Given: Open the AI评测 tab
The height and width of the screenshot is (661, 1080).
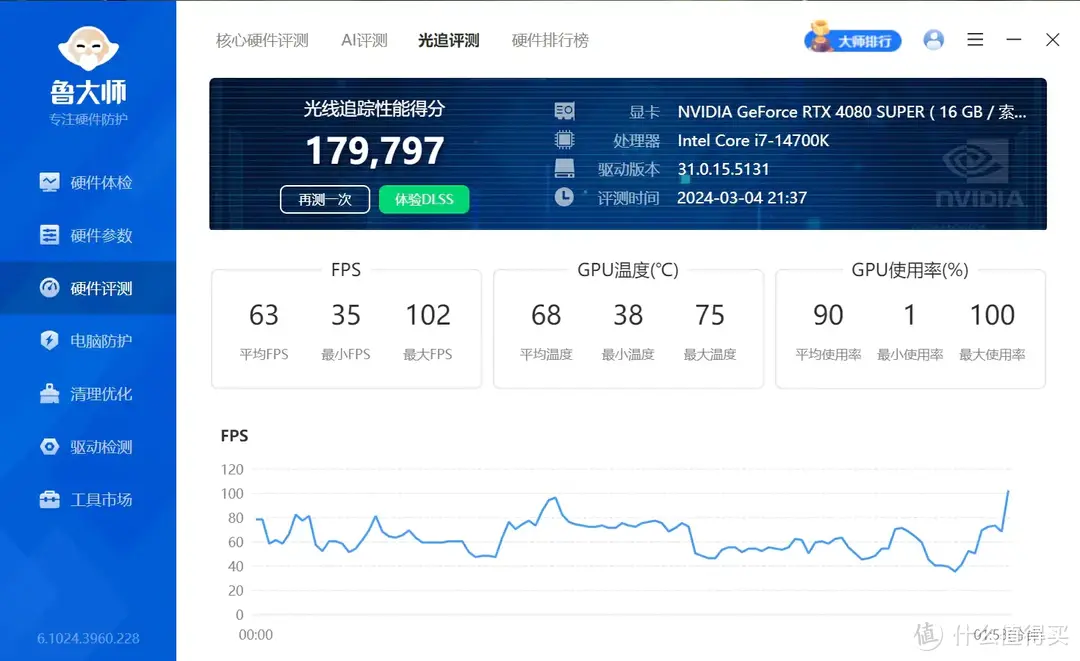Looking at the screenshot, I should click(363, 40).
